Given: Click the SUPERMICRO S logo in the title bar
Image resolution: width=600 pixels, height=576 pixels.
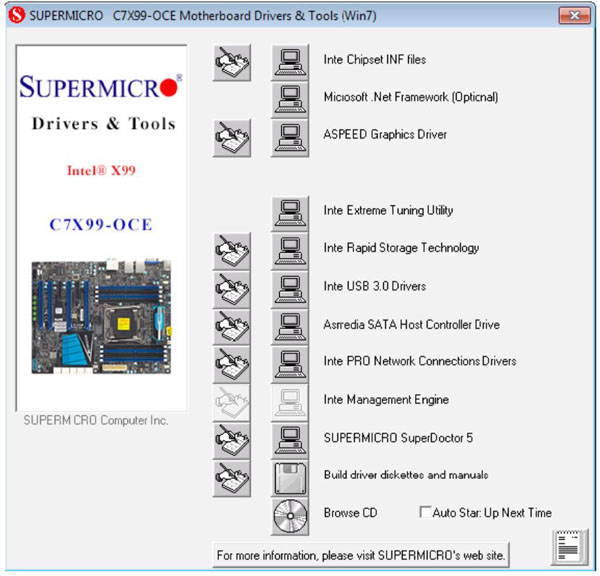Looking at the screenshot, I should click(17, 15).
